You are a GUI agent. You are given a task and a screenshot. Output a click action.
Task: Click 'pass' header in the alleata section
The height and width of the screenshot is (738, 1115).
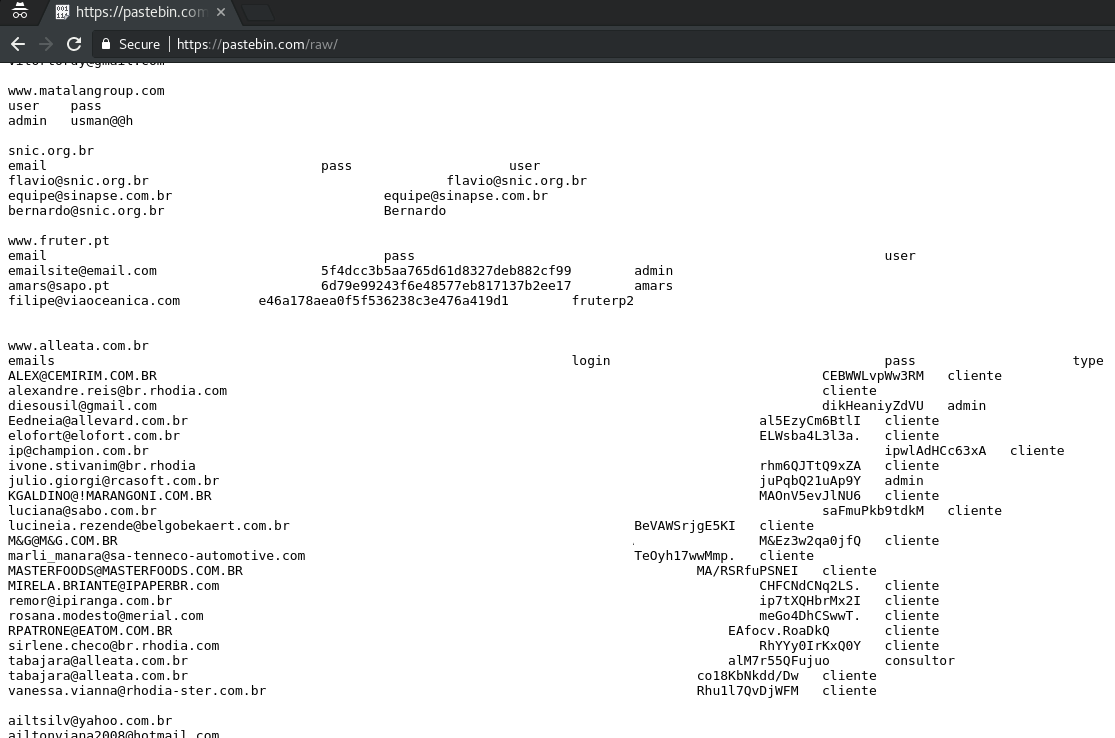[900, 360]
